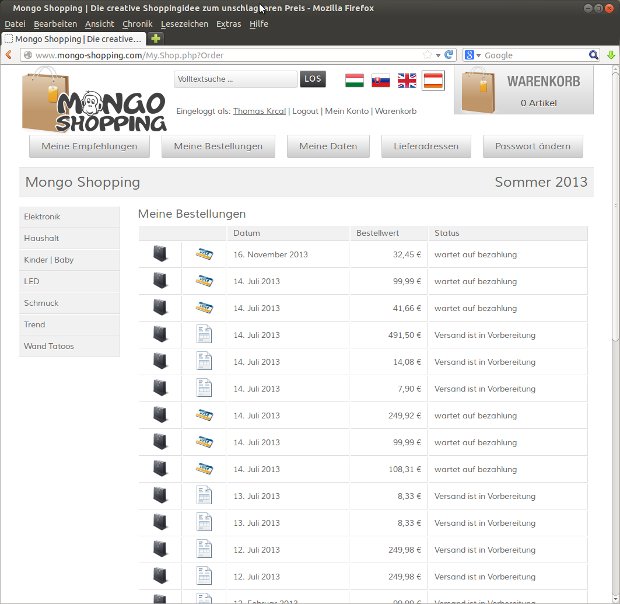Click the 0 Artikel cart text

pos(538,103)
